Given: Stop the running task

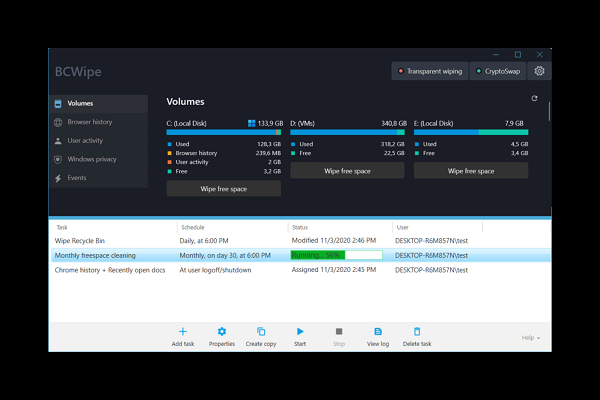Looking at the screenshot, I should (339, 332).
